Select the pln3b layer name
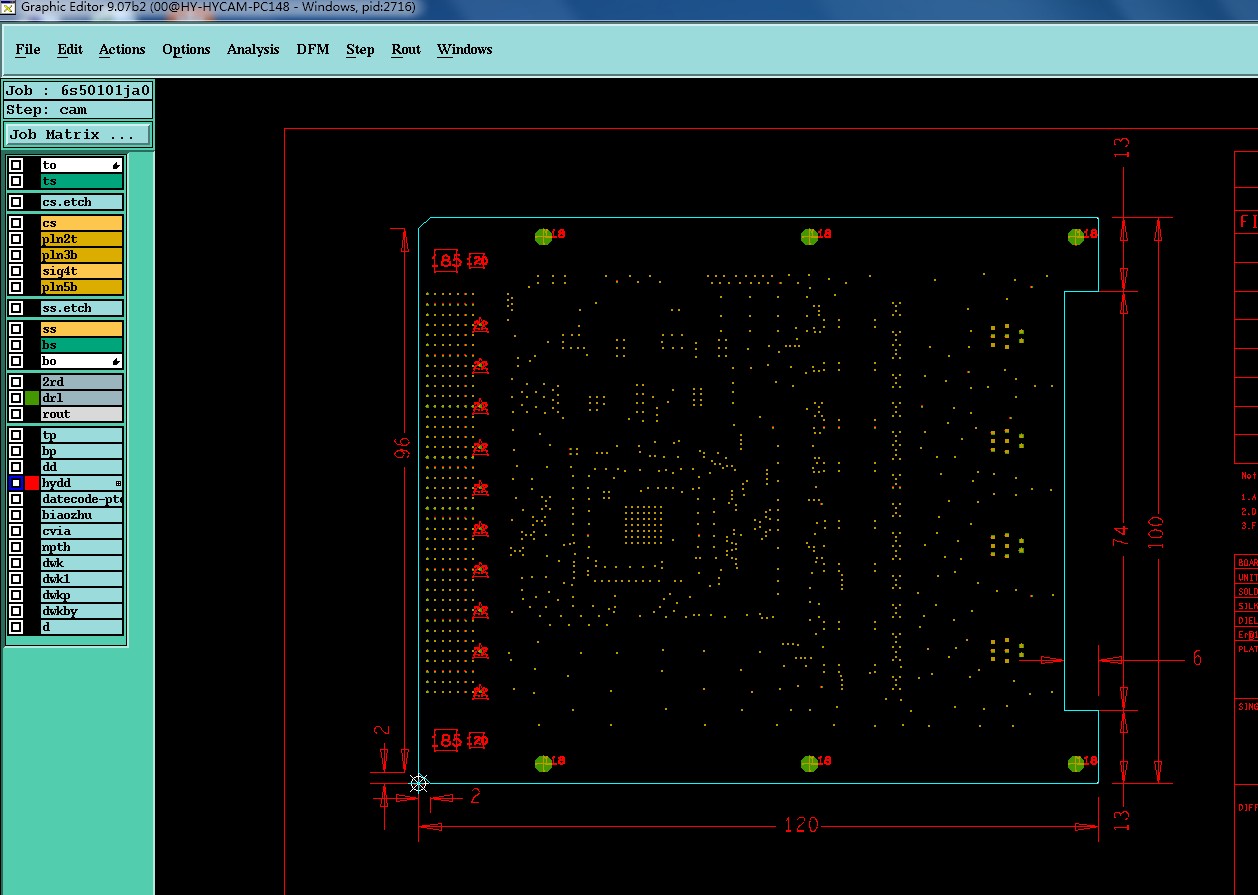 click(82, 255)
